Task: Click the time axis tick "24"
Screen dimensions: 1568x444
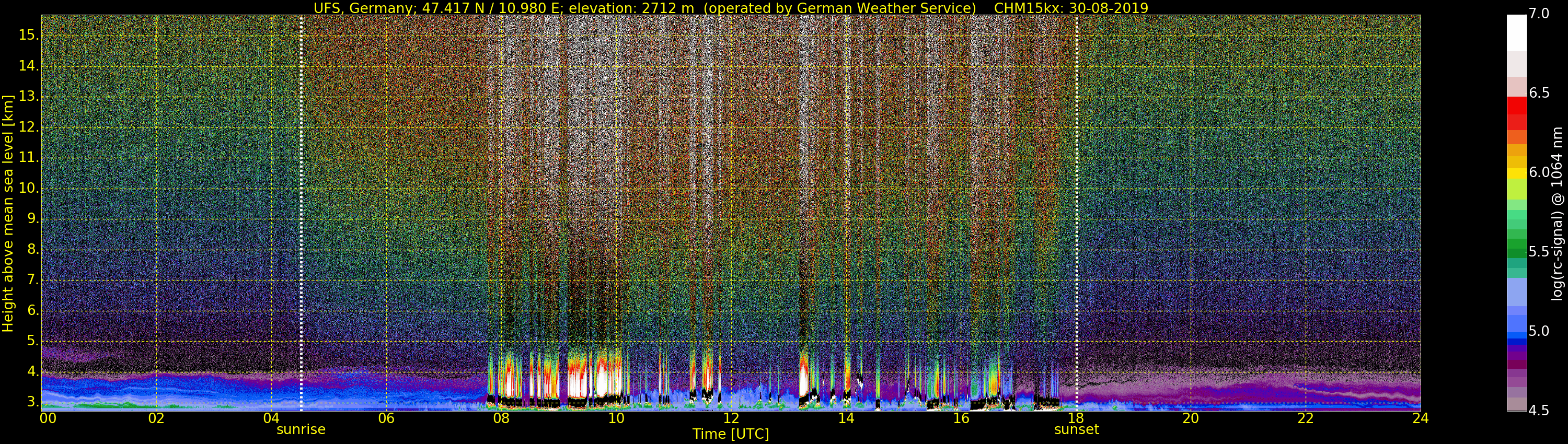Action: 1421,418
